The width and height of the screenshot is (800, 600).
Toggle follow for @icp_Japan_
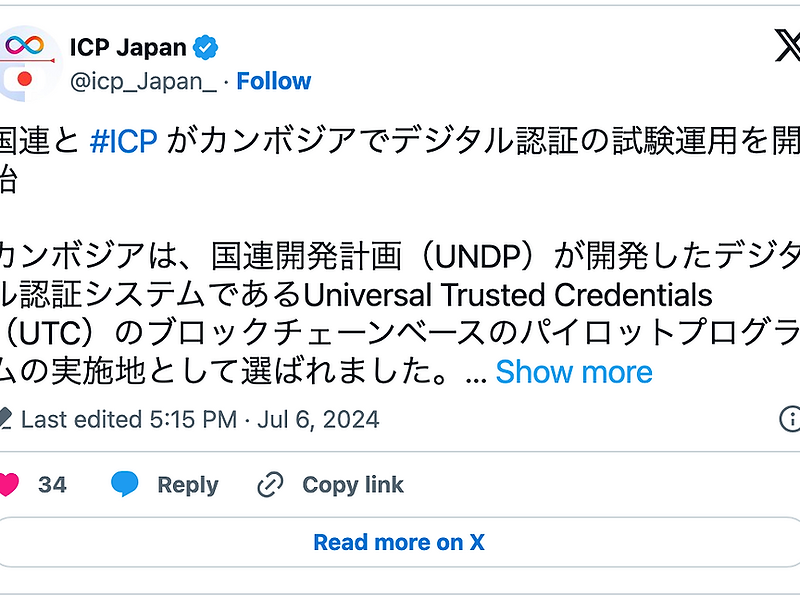[x=274, y=81]
